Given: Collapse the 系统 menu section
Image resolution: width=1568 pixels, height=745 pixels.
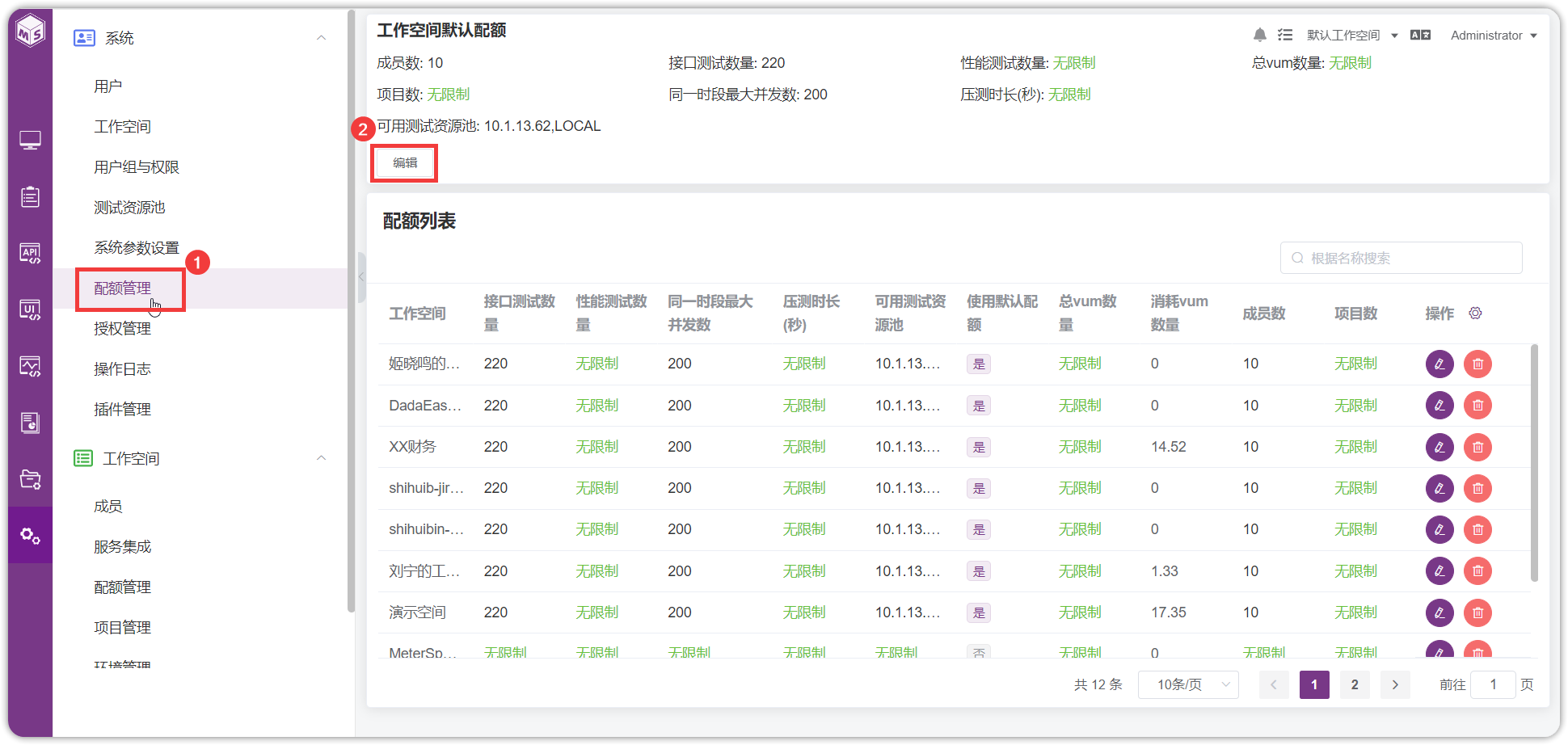Looking at the screenshot, I should click(x=321, y=38).
